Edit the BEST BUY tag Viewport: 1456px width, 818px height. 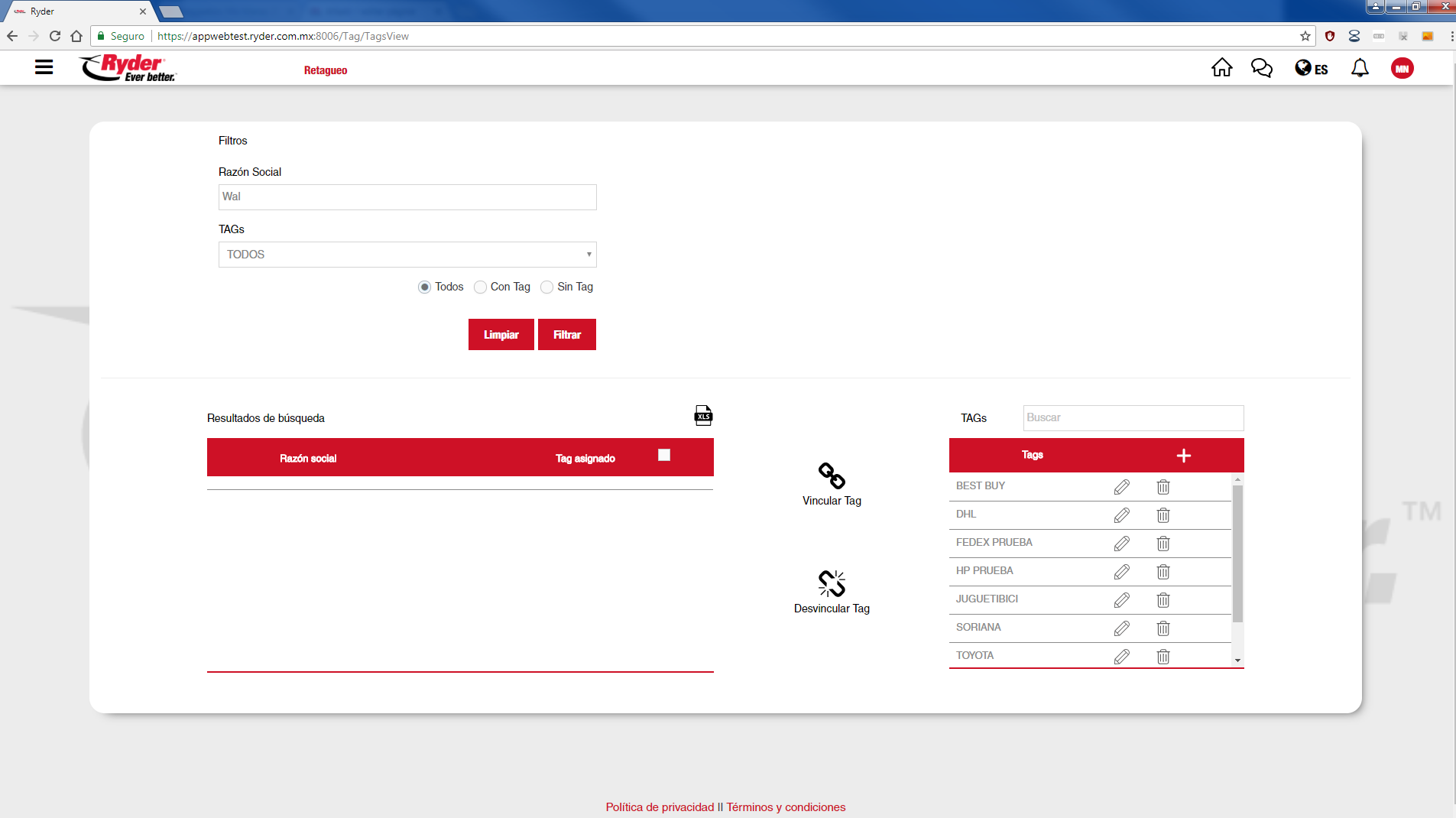coord(1121,487)
